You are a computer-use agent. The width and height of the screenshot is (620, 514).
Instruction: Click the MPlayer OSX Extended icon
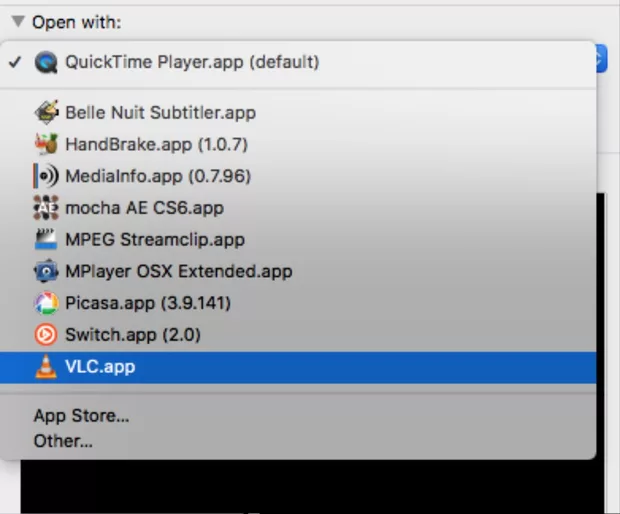pyautogui.click(x=46, y=271)
